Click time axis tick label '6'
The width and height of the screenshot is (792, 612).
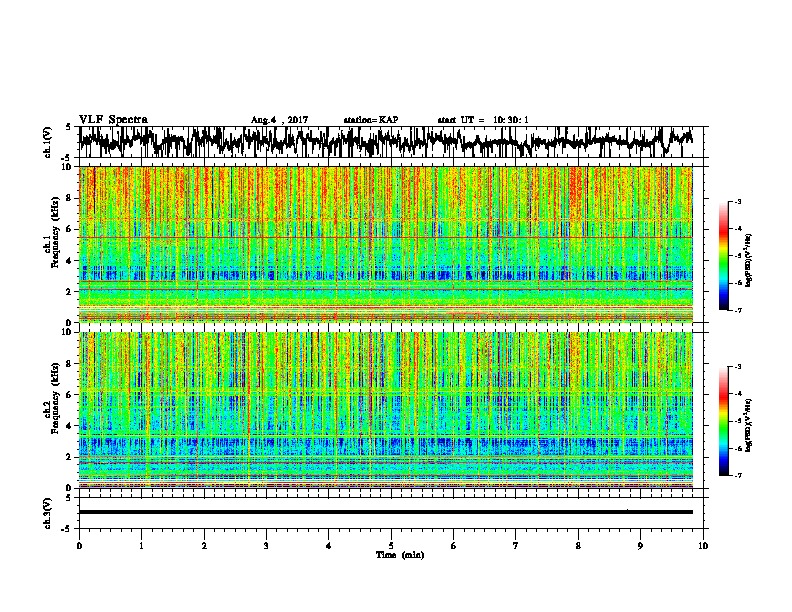(453, 546)
